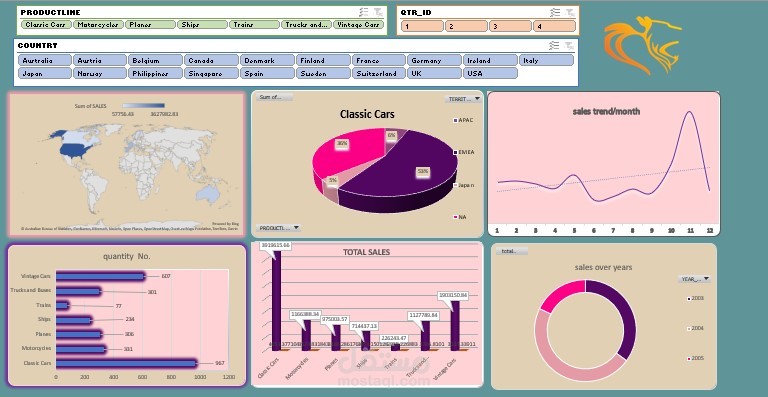Filter country by Sweden
The height and width of the screenshot is (397, 768).
[x=323, y=73]
